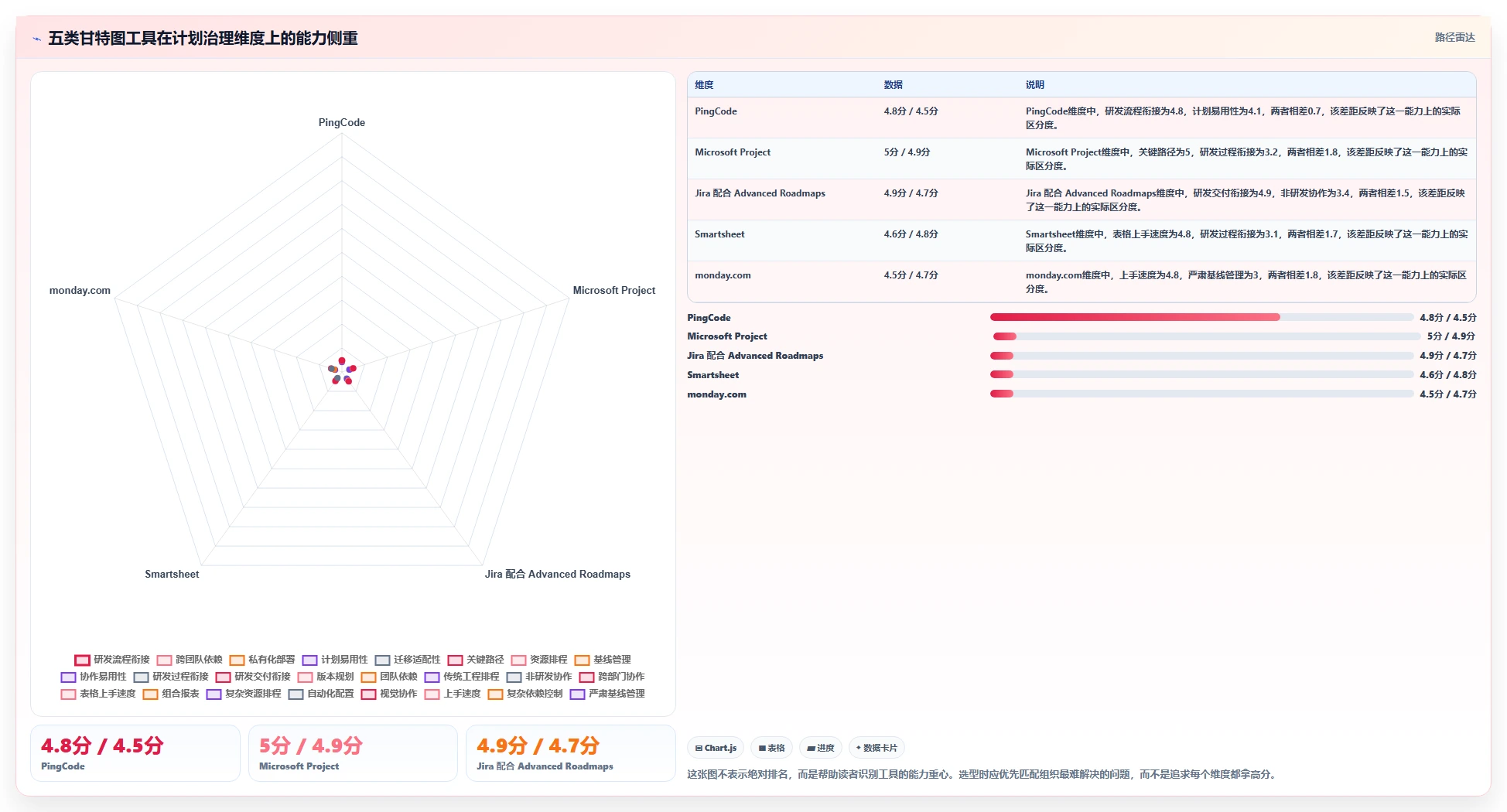The height and width of the screenshot is (812, 1507).
Task: Hide the 复杂依赖控制 legend series
Action: [x=525, y=694]
